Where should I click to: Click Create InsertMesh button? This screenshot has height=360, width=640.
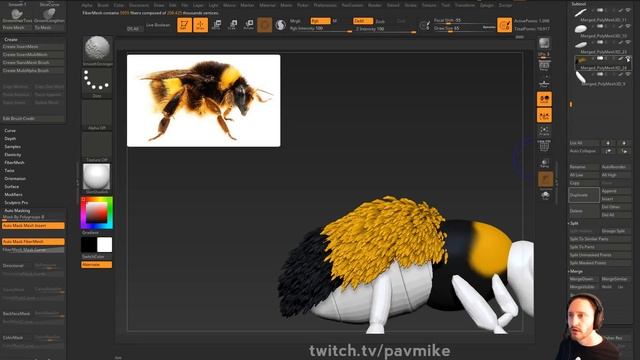pyautogui.click(x=33, y=47)
